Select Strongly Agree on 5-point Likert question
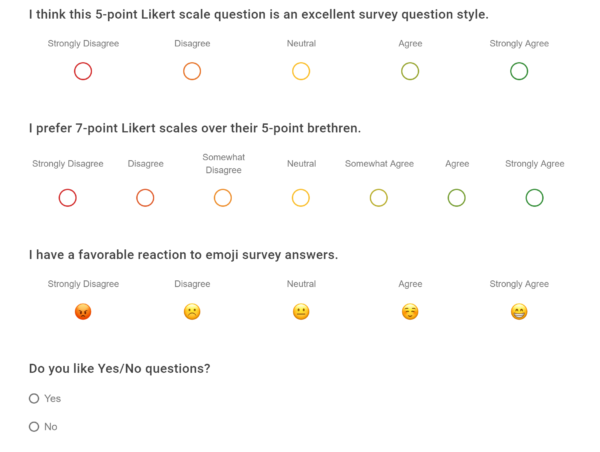 tap(519, 71)
